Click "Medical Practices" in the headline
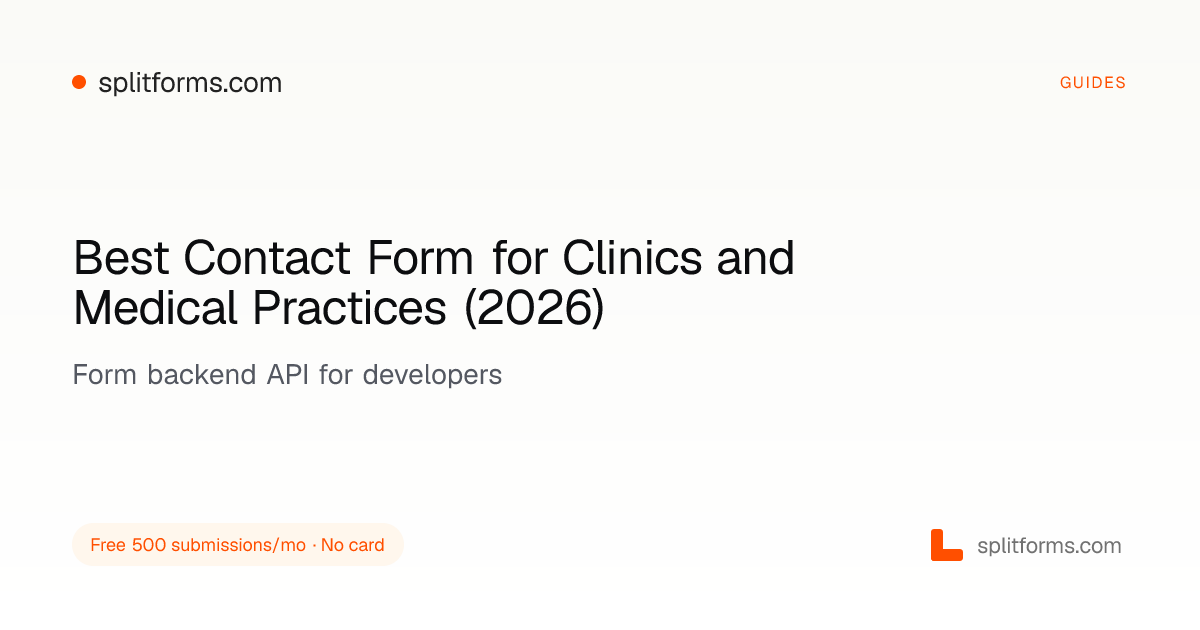 [260, 308]
